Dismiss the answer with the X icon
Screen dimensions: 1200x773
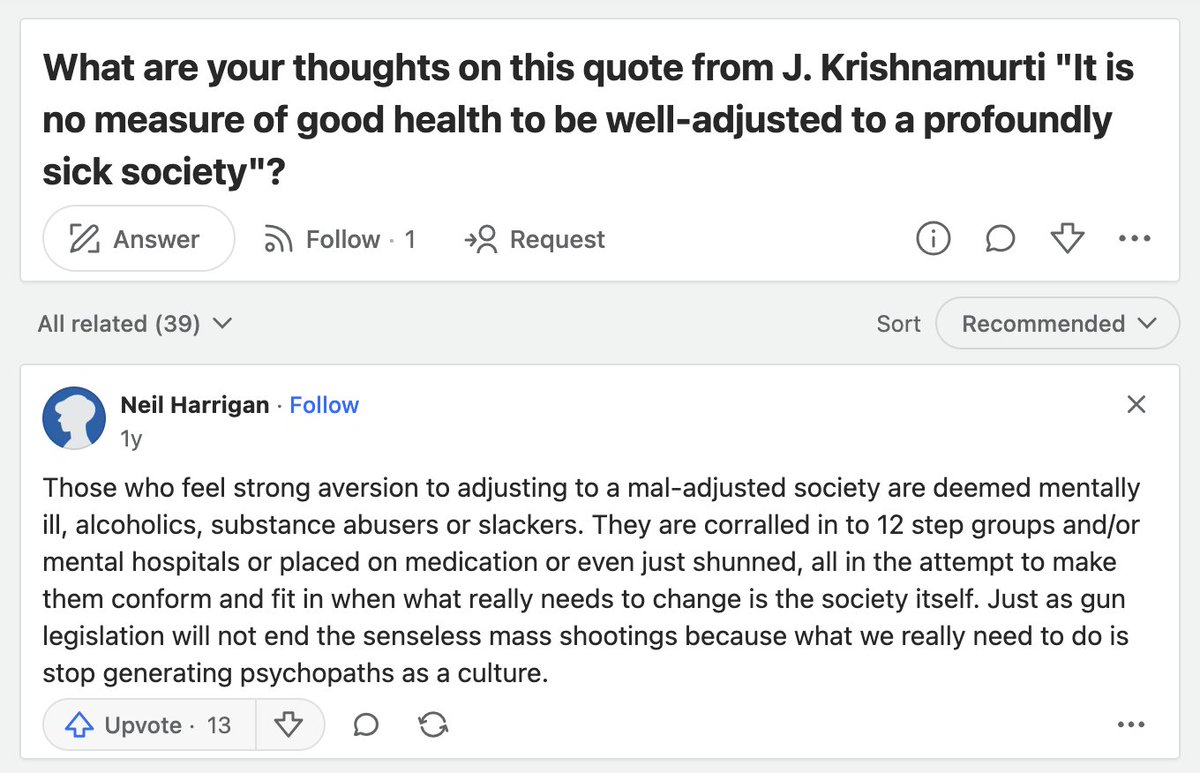pos(1136,405)
